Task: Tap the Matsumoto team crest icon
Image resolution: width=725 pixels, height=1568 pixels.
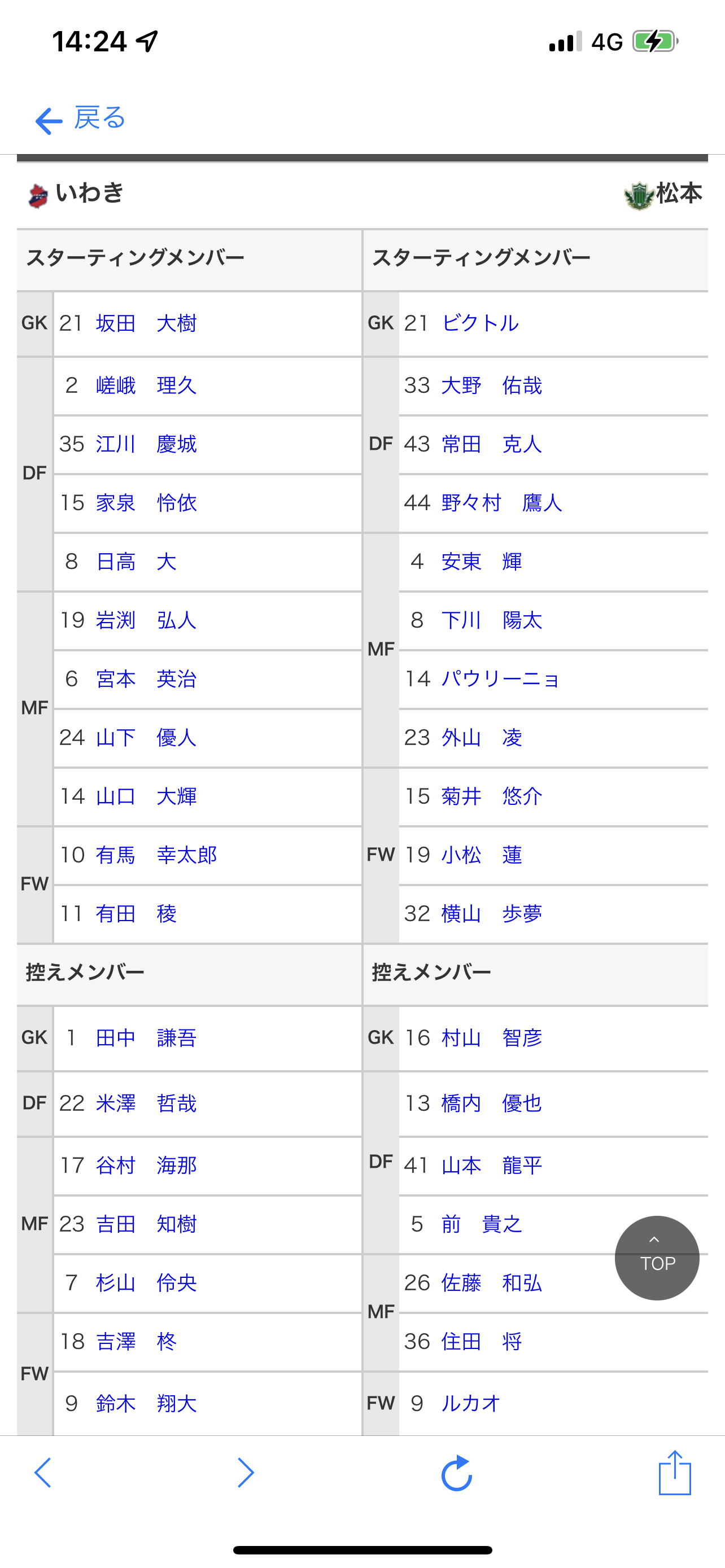Action: (639, 195)
